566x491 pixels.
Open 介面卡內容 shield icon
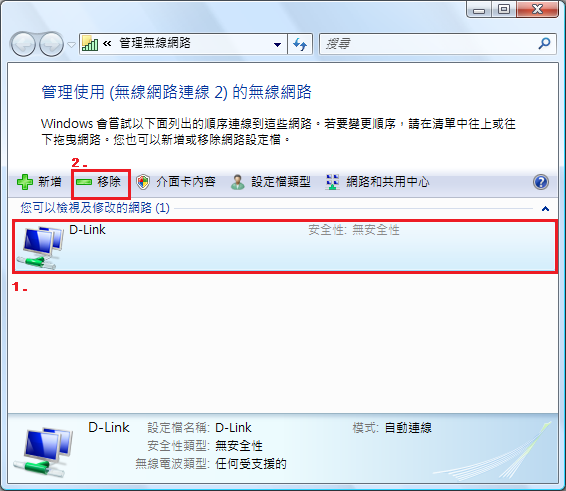[x=143, y=182]
